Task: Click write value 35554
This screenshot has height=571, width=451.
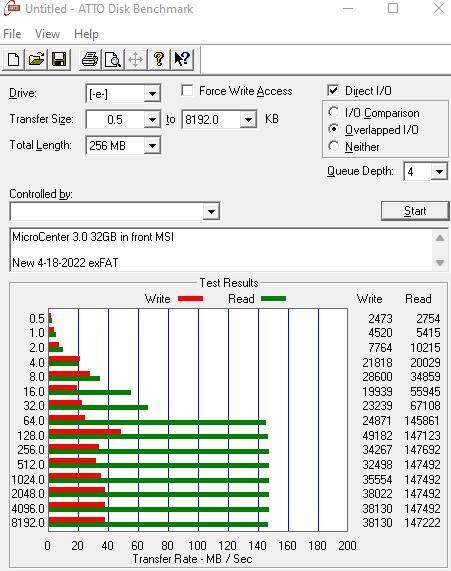Action: tap(377, 480)
